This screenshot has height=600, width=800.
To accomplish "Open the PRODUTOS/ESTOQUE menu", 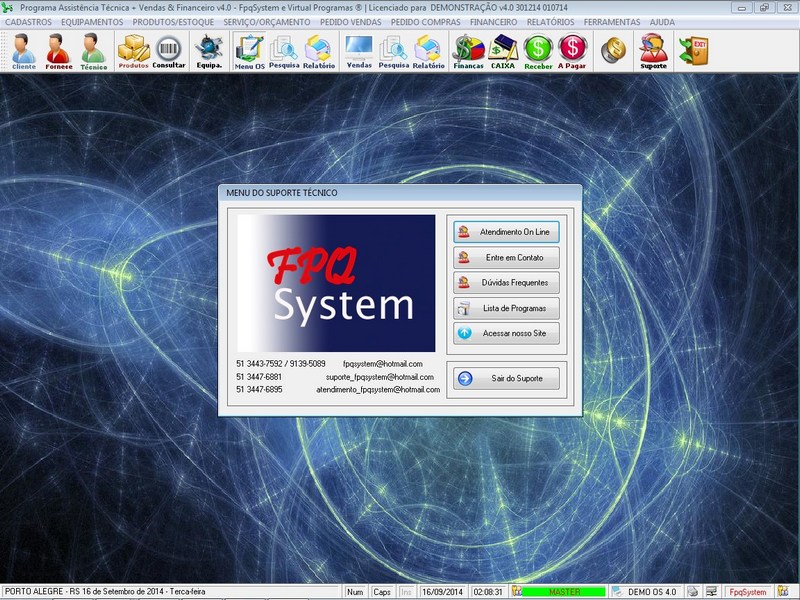I will pos(173,22).
